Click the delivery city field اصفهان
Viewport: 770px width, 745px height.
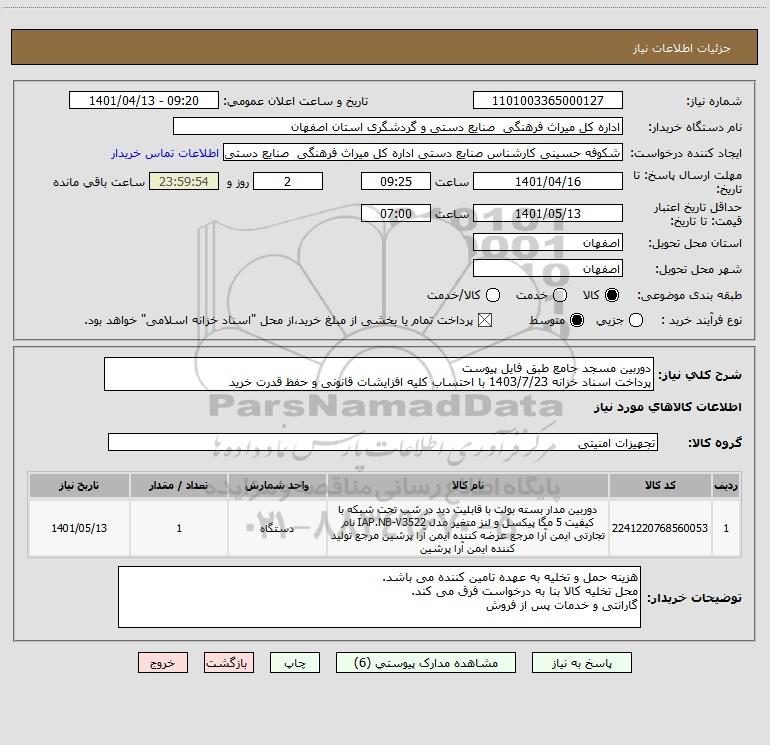coord(548,268)
